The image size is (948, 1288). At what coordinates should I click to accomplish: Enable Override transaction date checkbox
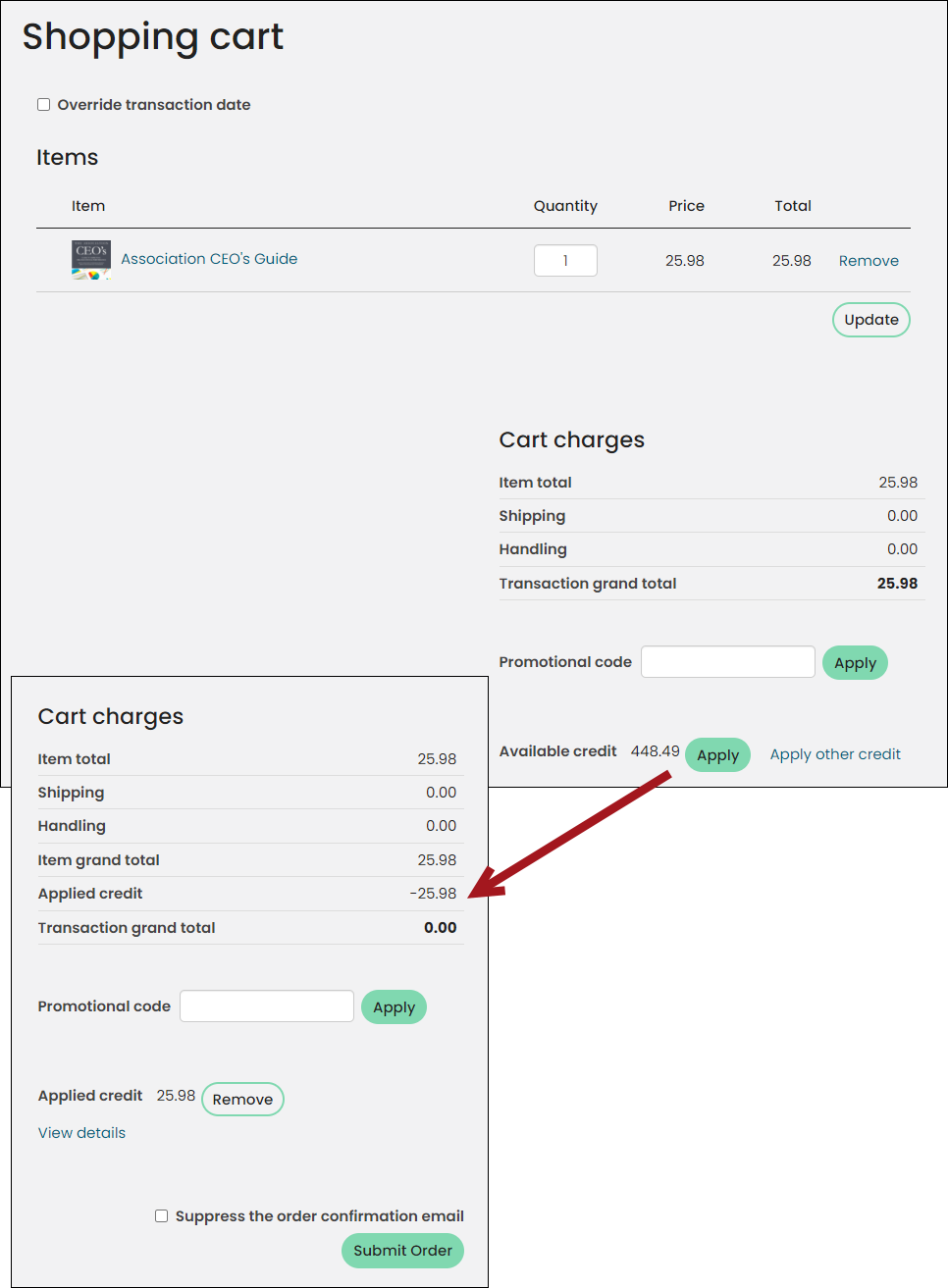coord(44,105)
